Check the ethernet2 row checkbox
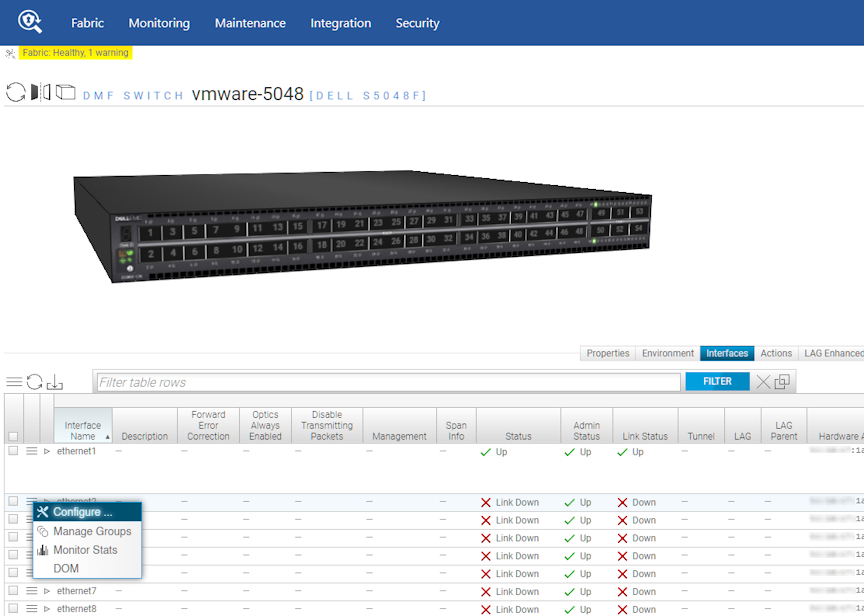 click(x=13, y=501)
